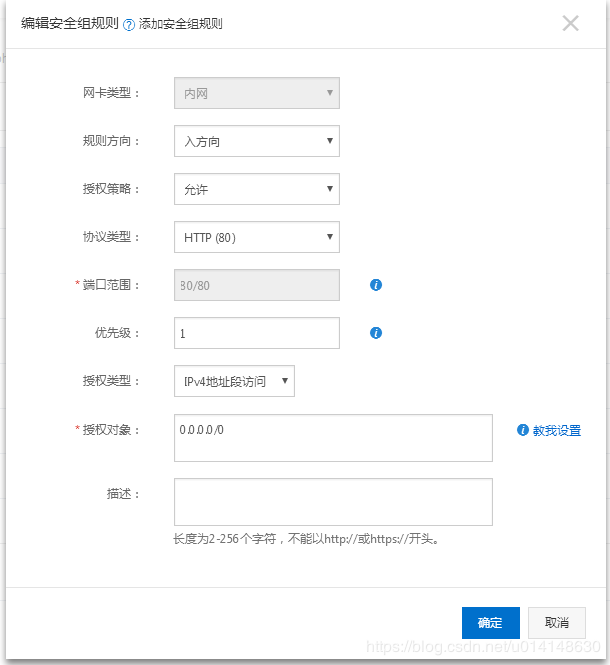Image resolution: width=610 pixels, height=665 pixels.
Task: Expand the 规则方向 dropdown showing 入方向
Action: point(256,141)
